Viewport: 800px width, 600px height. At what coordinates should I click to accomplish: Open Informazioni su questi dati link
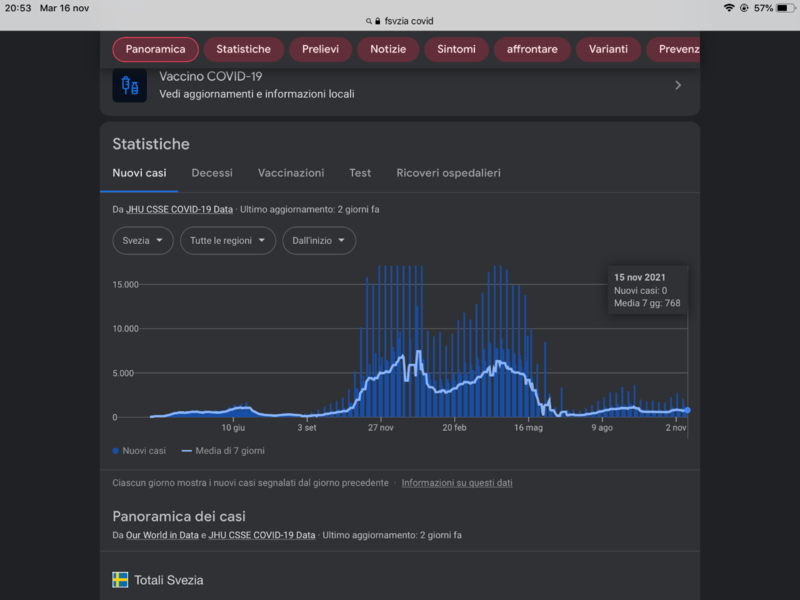457,483
